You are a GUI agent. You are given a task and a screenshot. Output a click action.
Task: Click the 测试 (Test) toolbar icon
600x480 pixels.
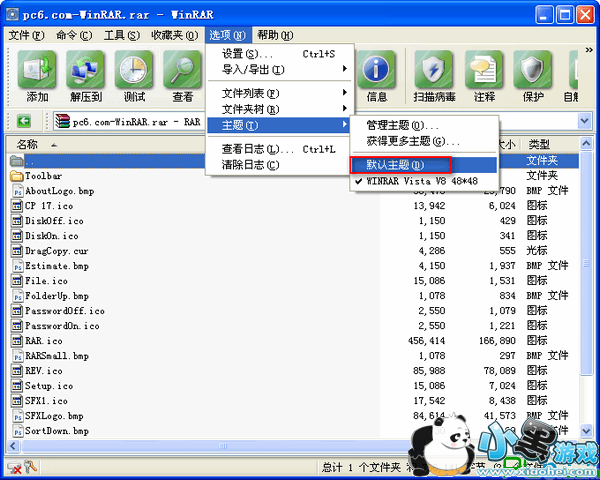(x=134, y=70)
